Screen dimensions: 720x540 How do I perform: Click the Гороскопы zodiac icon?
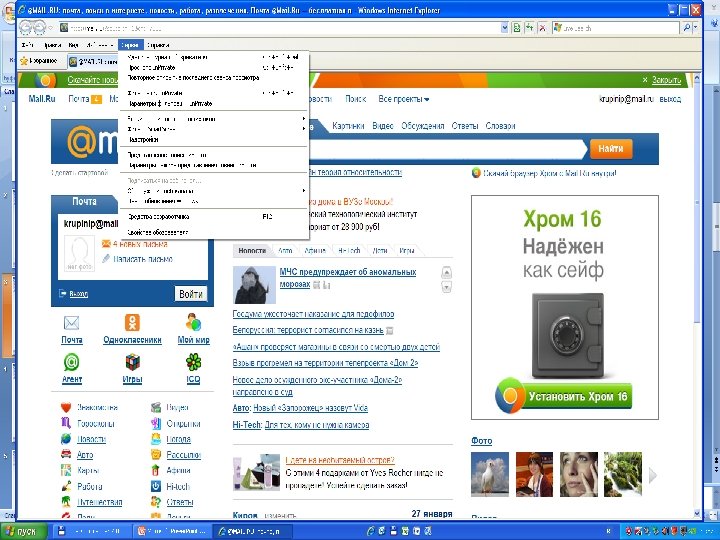pyautogui.click(x=66, y=423)
